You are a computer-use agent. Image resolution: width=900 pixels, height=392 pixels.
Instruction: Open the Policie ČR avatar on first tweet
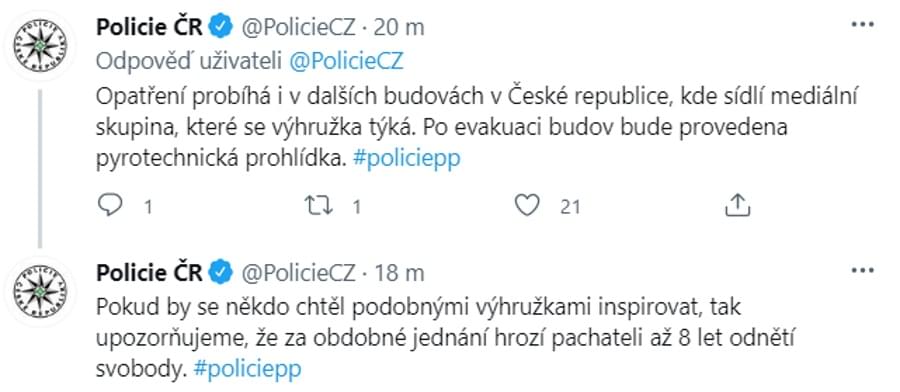tap(40, 45)
